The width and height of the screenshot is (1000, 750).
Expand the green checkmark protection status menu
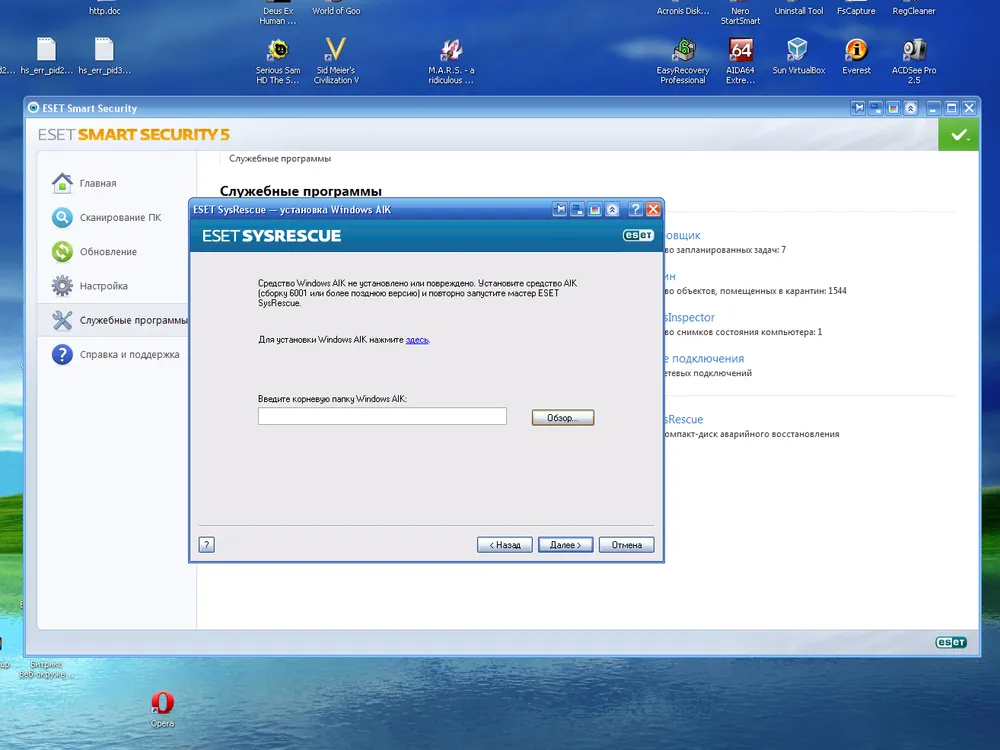[x=959, y=135]
